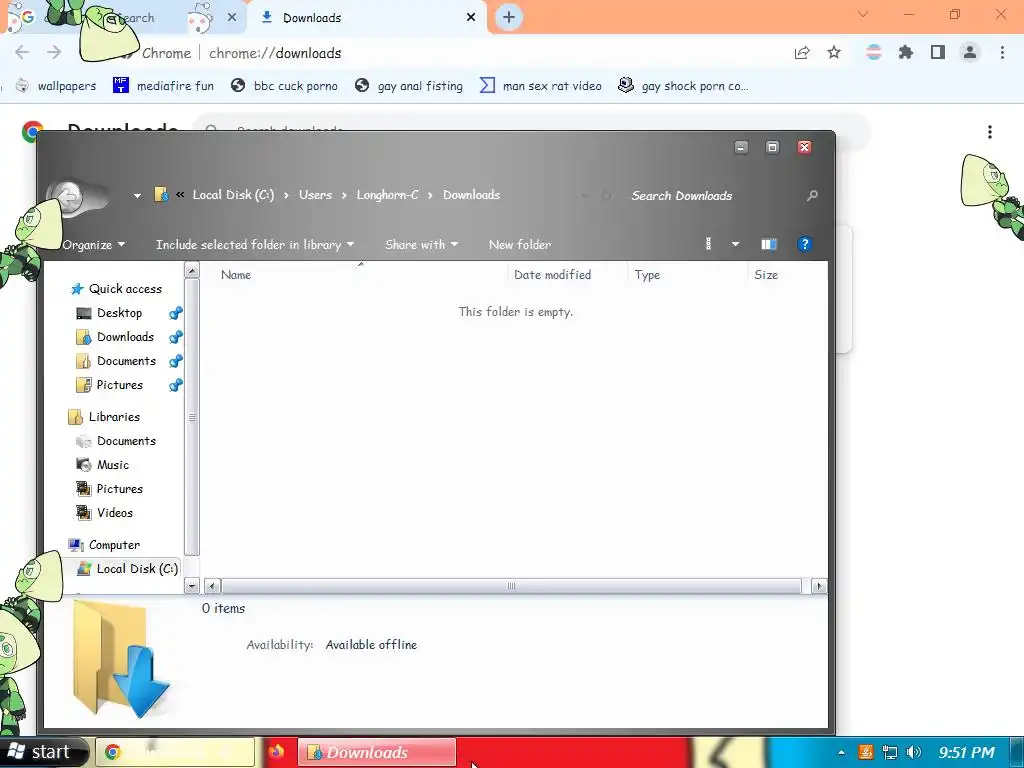Expand the chevron after Users breadcrumb
This screenshot has width=1024, height=768.
click(x=344, y=195)
